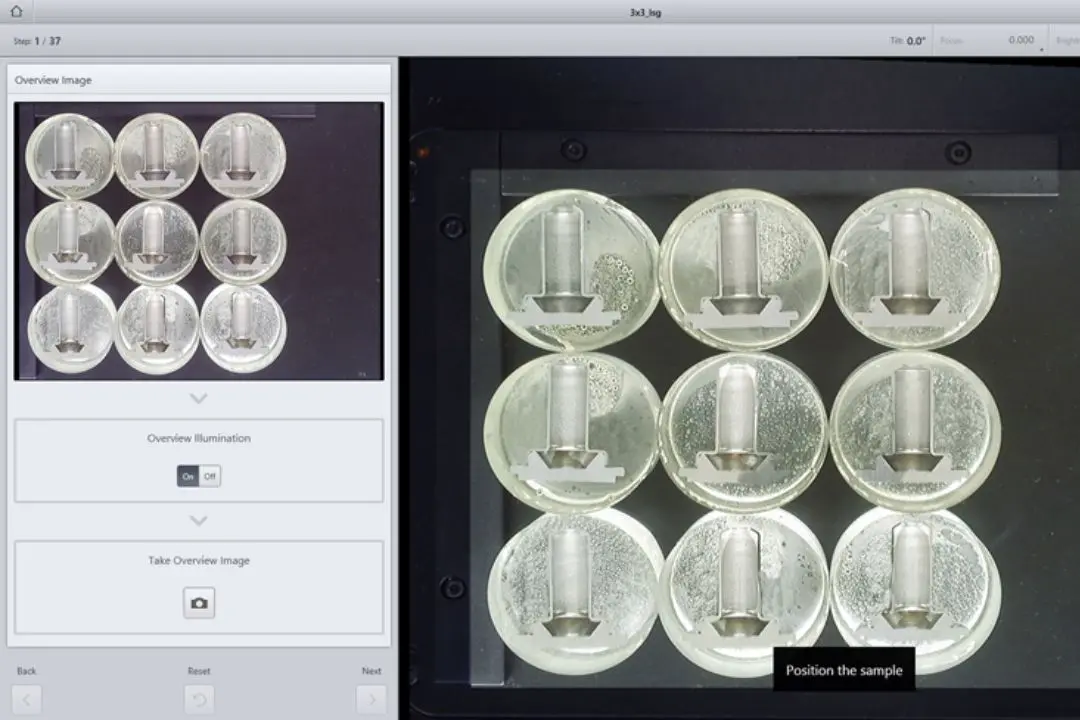Click chevron below the overview image thumbnail
The height and width of the screenshot is (720, 1080).
coord(198,399)
